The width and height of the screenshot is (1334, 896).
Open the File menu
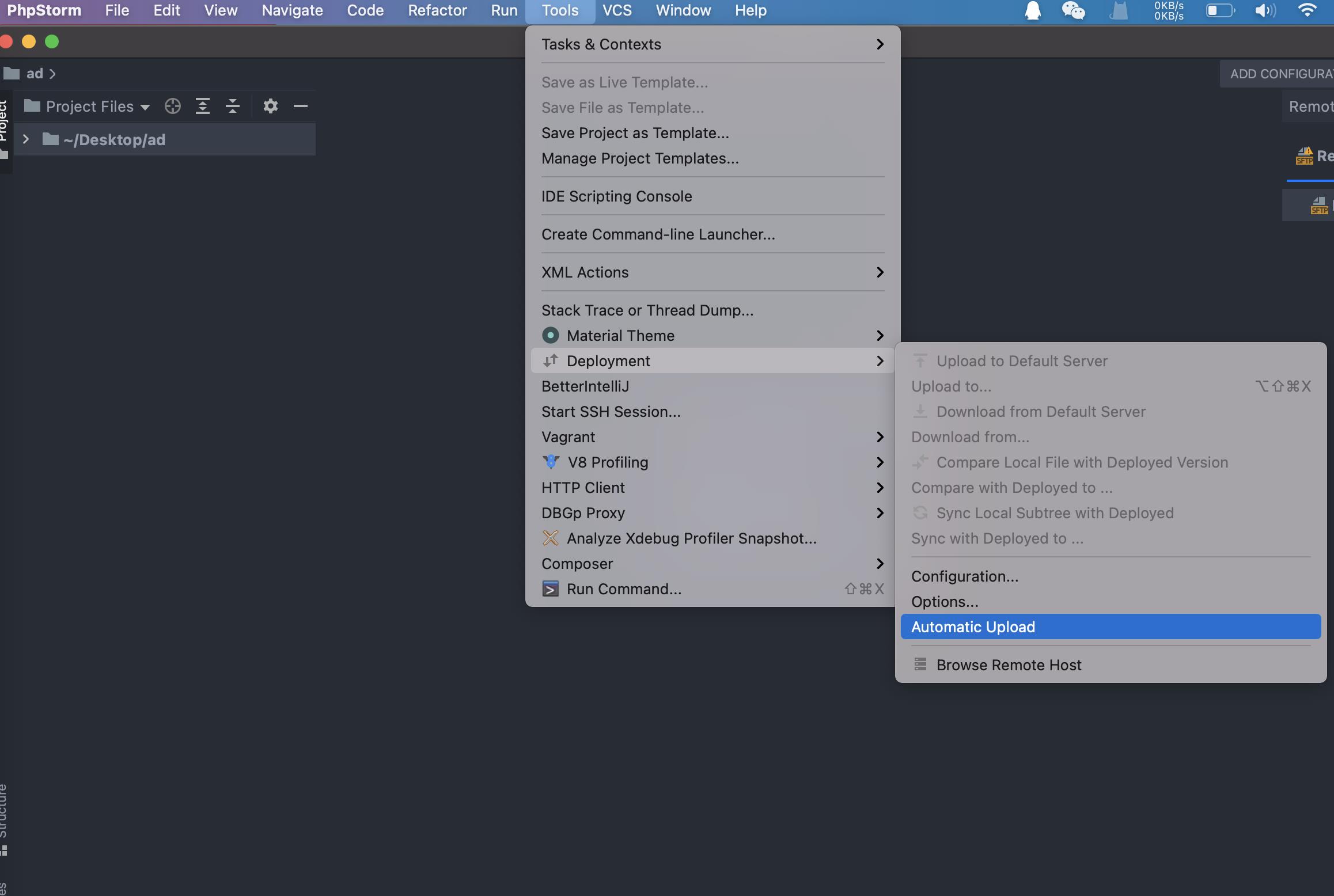point(117,10)
